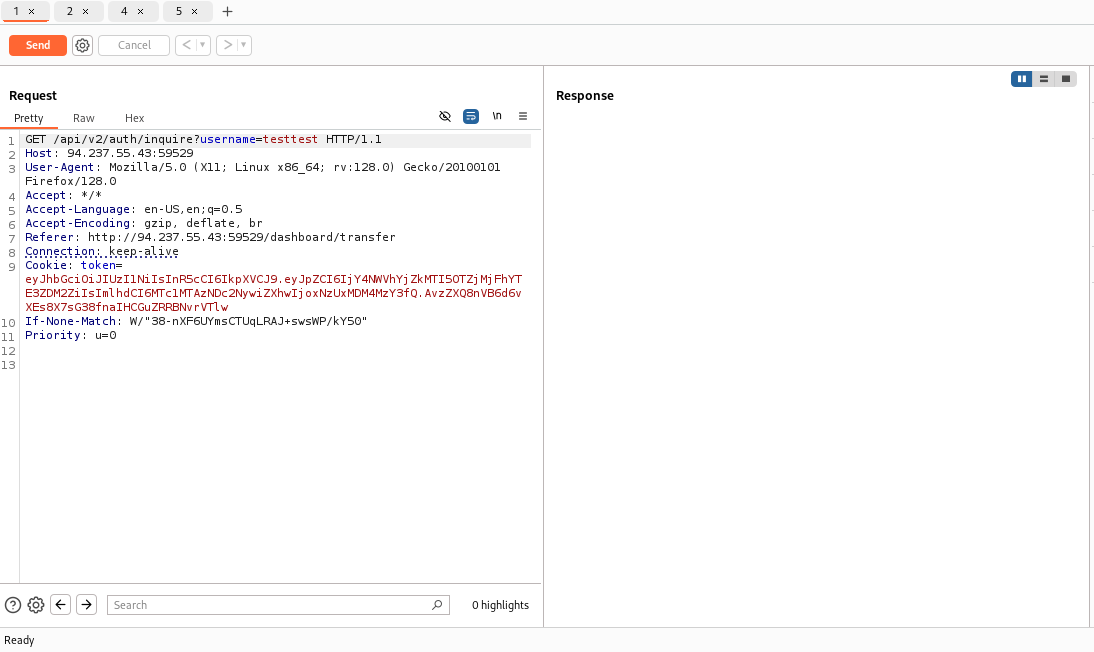Open request editor hamburger menu
The height and width of the screenshot is (652, 1094).
[522, 117]
